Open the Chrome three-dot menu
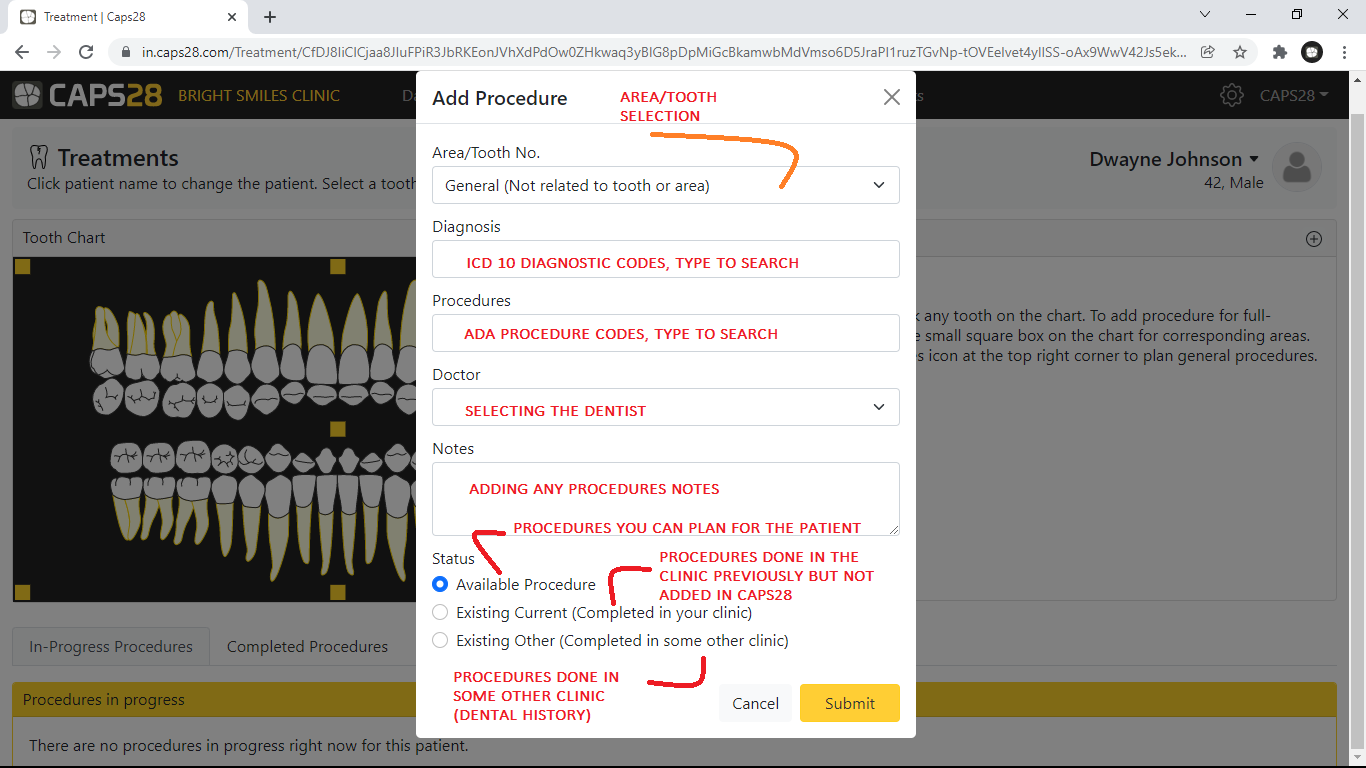Viewport: 1366px width, 768px height. coord(1344,52)
